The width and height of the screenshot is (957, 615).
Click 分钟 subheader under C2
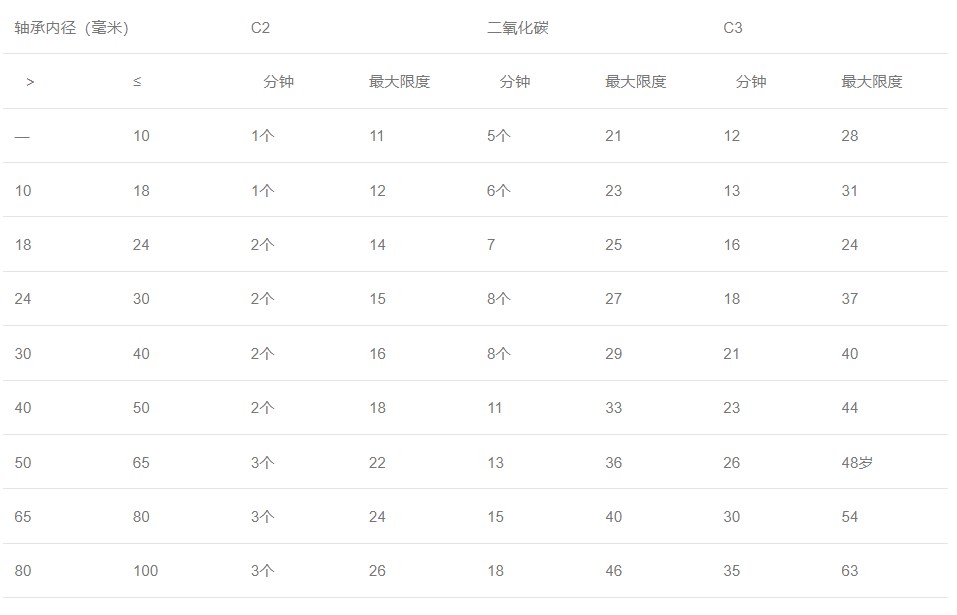point(278,82)
